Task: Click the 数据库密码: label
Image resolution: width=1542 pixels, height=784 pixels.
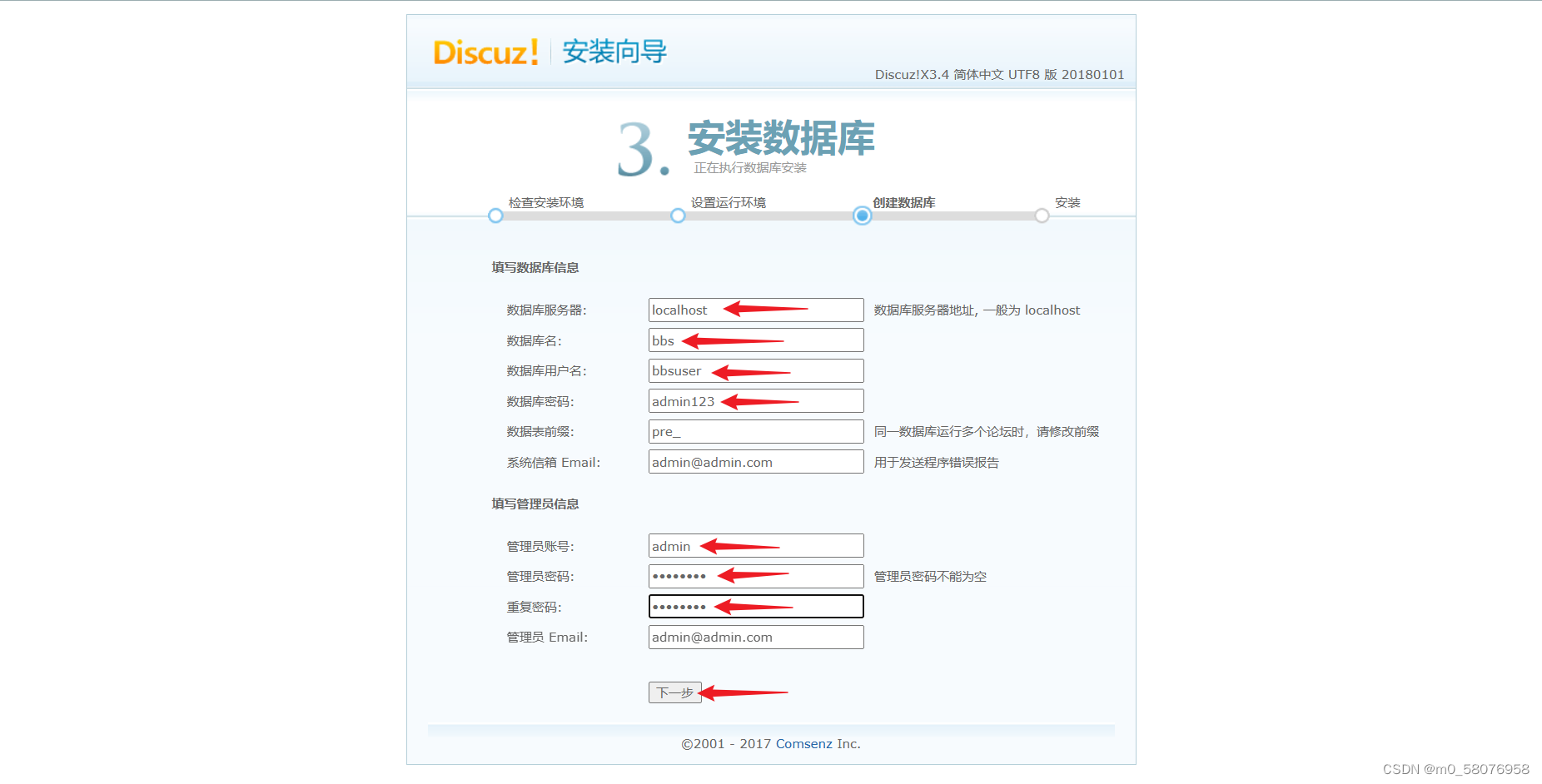Action: coord(540,401)
